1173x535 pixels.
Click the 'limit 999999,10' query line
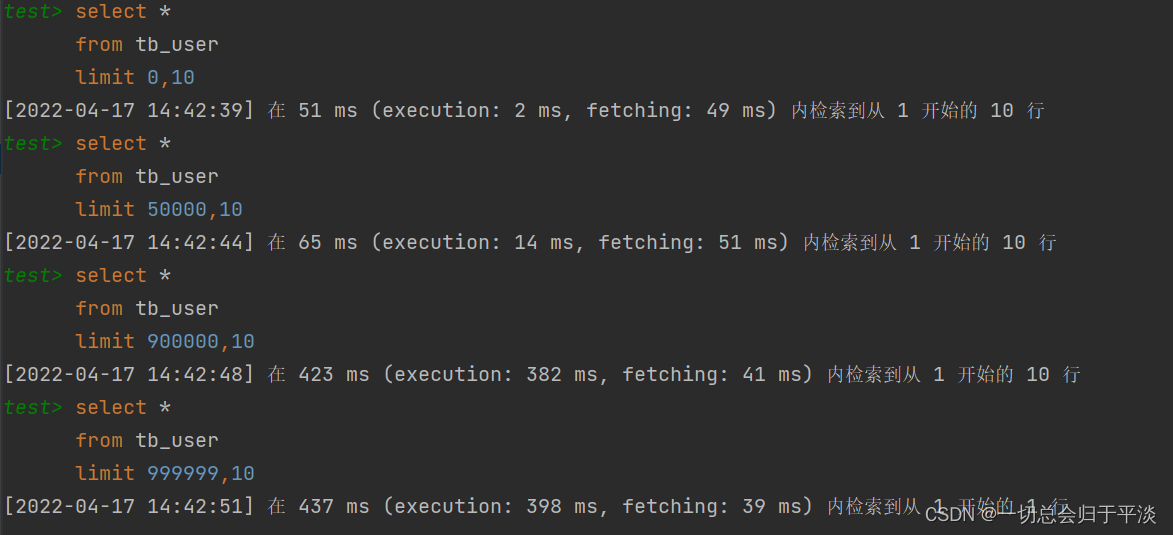tap(165, 473)
